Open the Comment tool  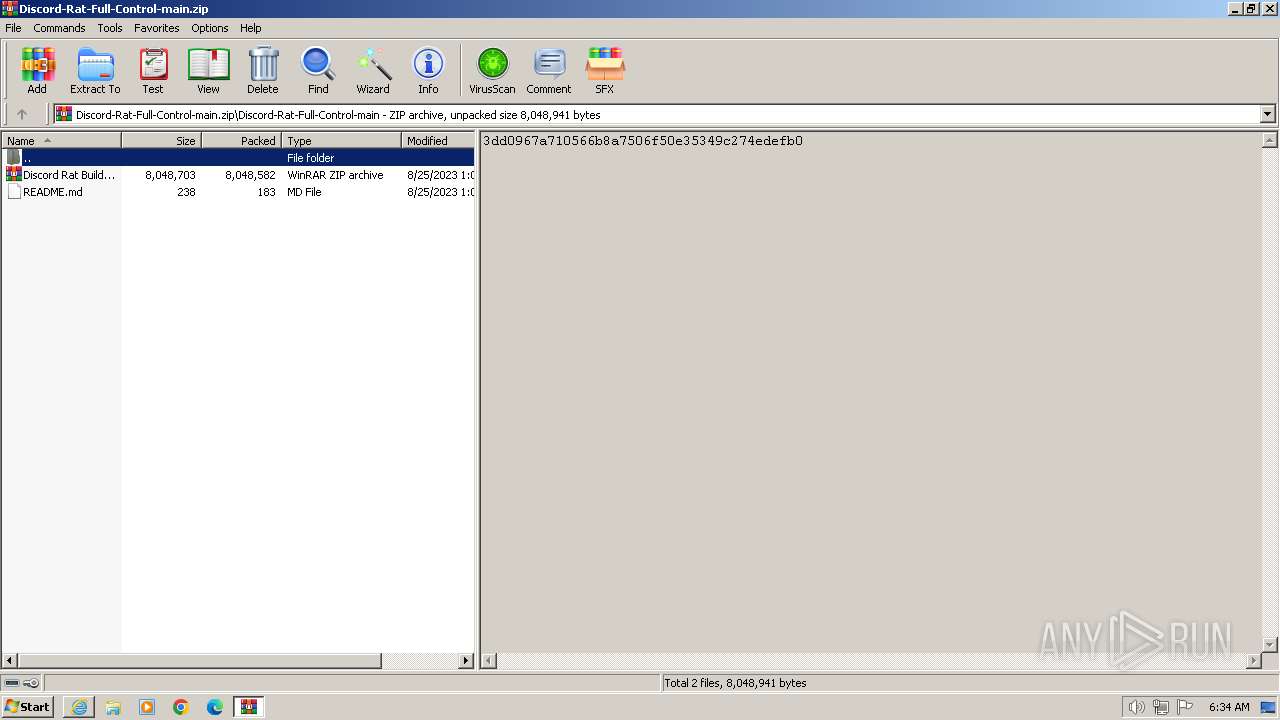pyautogui.click(x=549, y=70)
